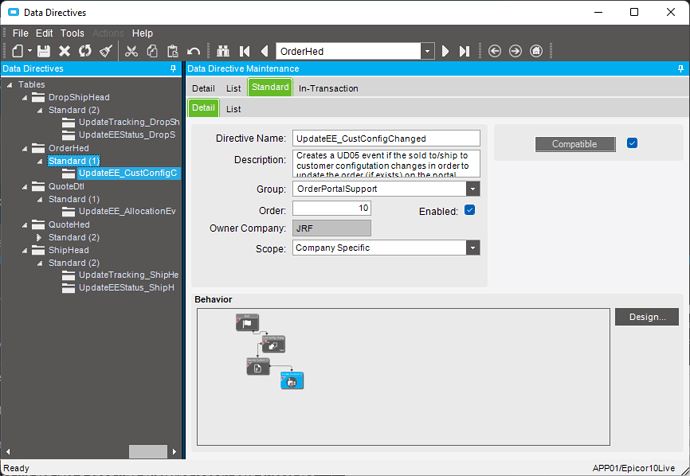Select the inner green Detail sub-tab
Image resolution: width=690 pixels, height=476 pixels.
pyautogui.click(x=203, y=108)
